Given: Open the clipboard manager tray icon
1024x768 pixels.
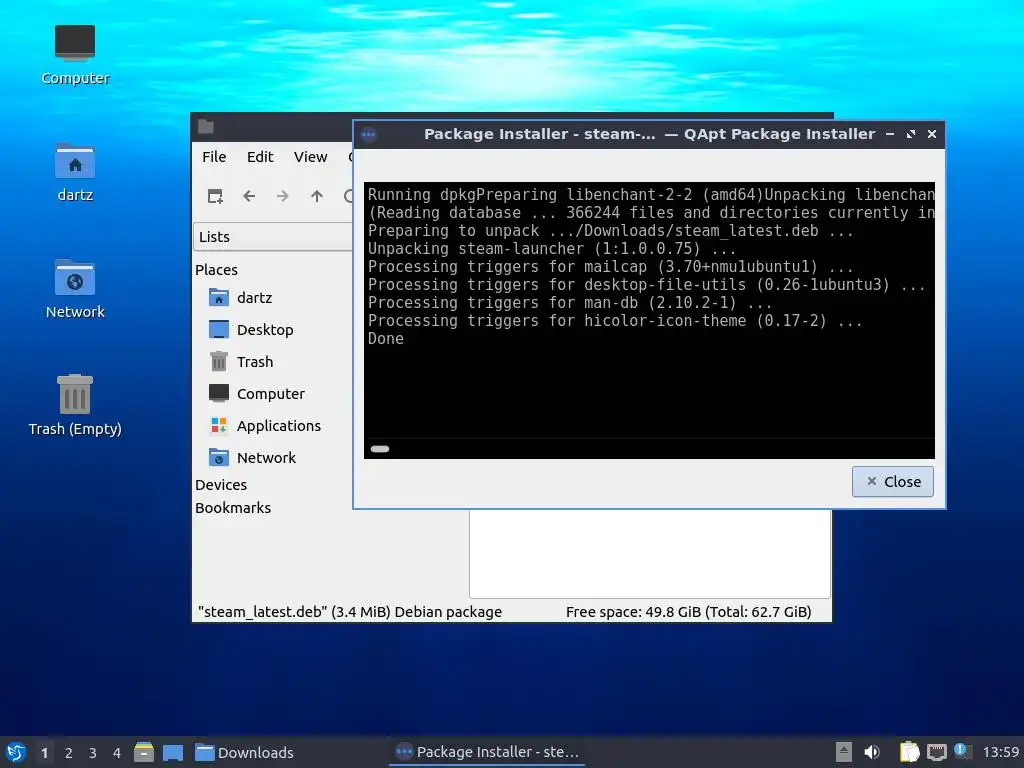Looking at the screenshot, I should (909, 752).
